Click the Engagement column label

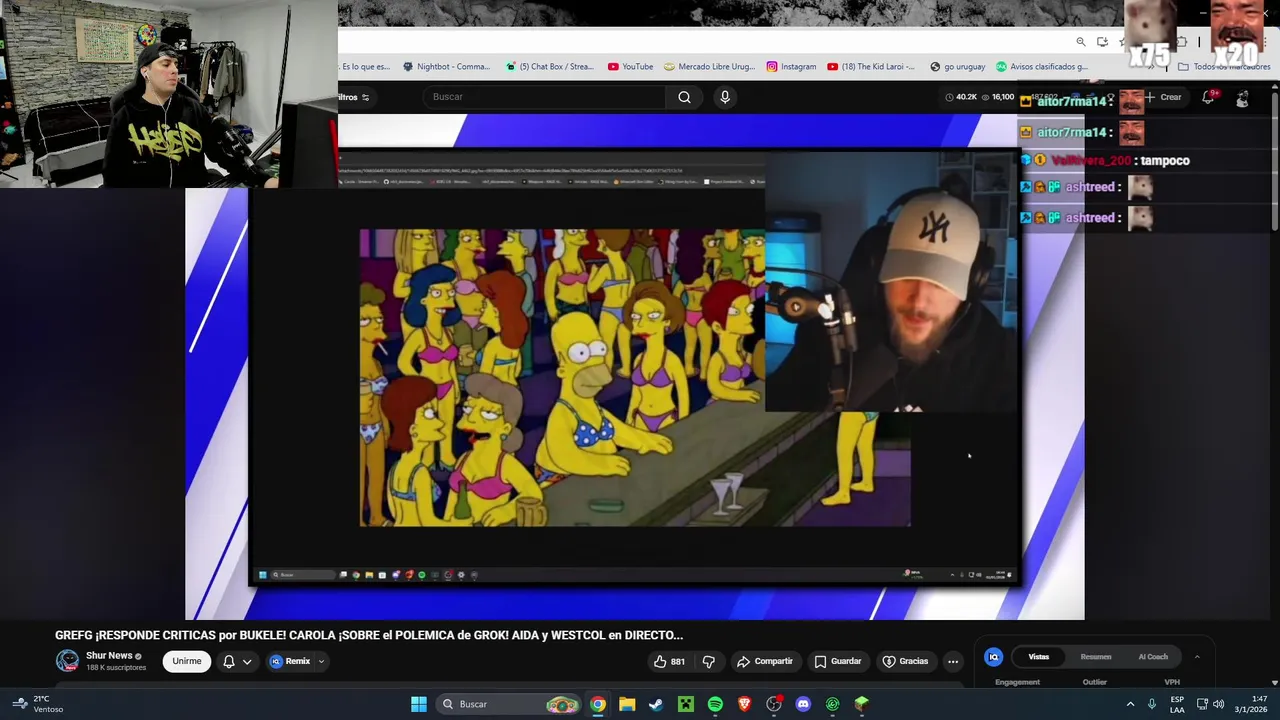[x=1017, y=682]
